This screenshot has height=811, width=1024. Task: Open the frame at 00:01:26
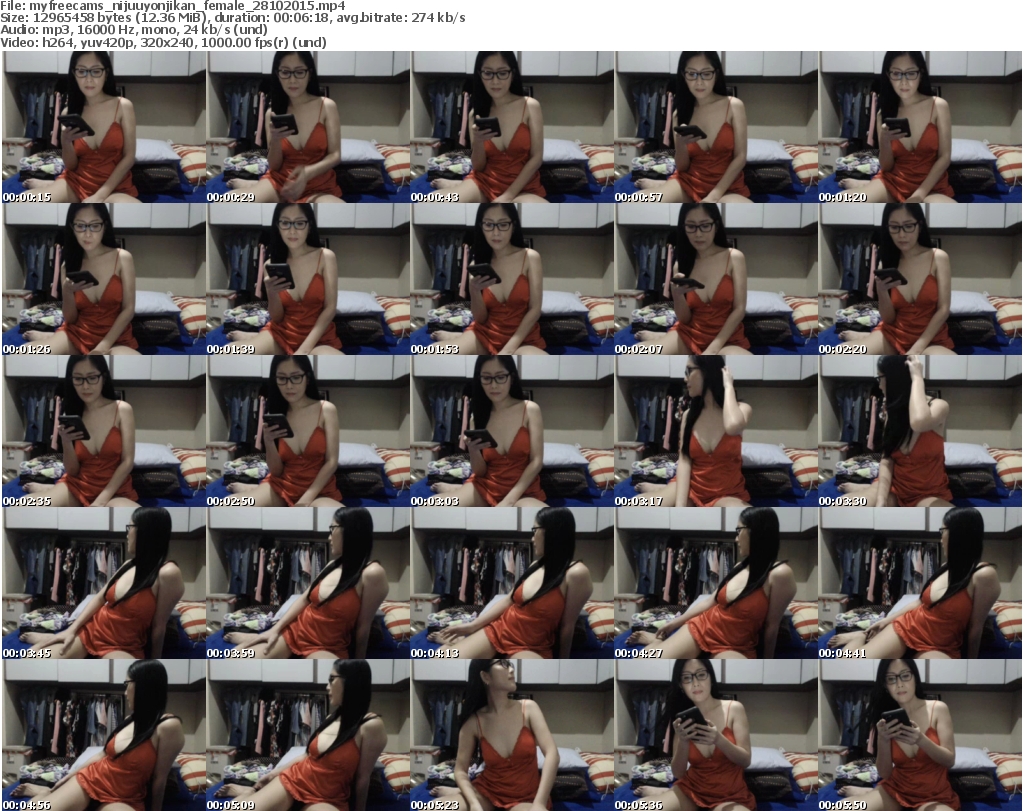pyautogui.click(x=104, y=279)
